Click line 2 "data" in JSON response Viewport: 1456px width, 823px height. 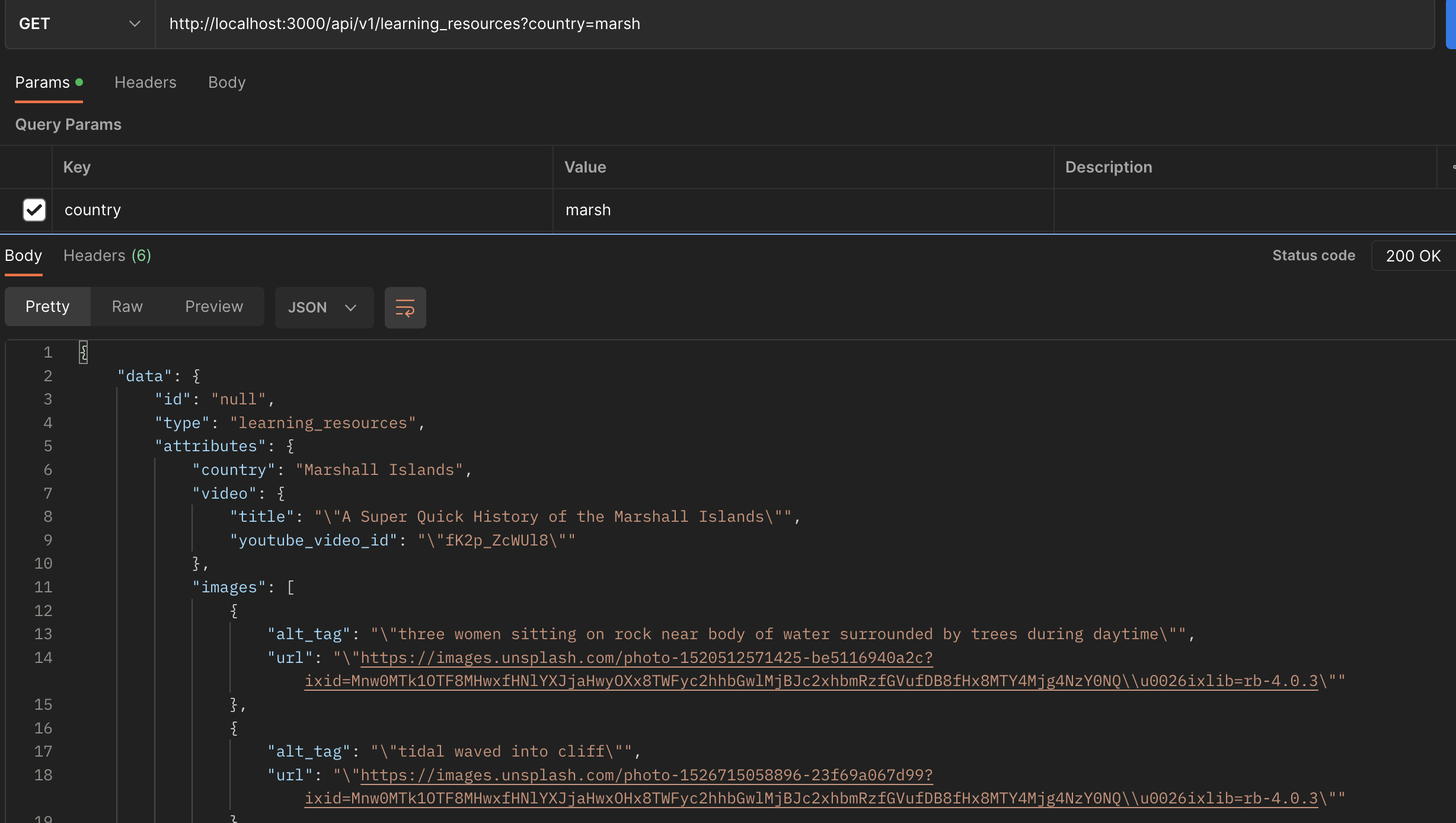pos(144,377)
